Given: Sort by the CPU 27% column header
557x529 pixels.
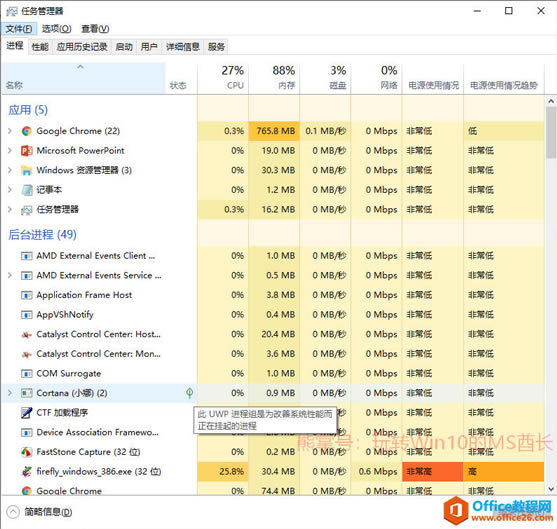Looking at the screenshot, I should 223,79.
